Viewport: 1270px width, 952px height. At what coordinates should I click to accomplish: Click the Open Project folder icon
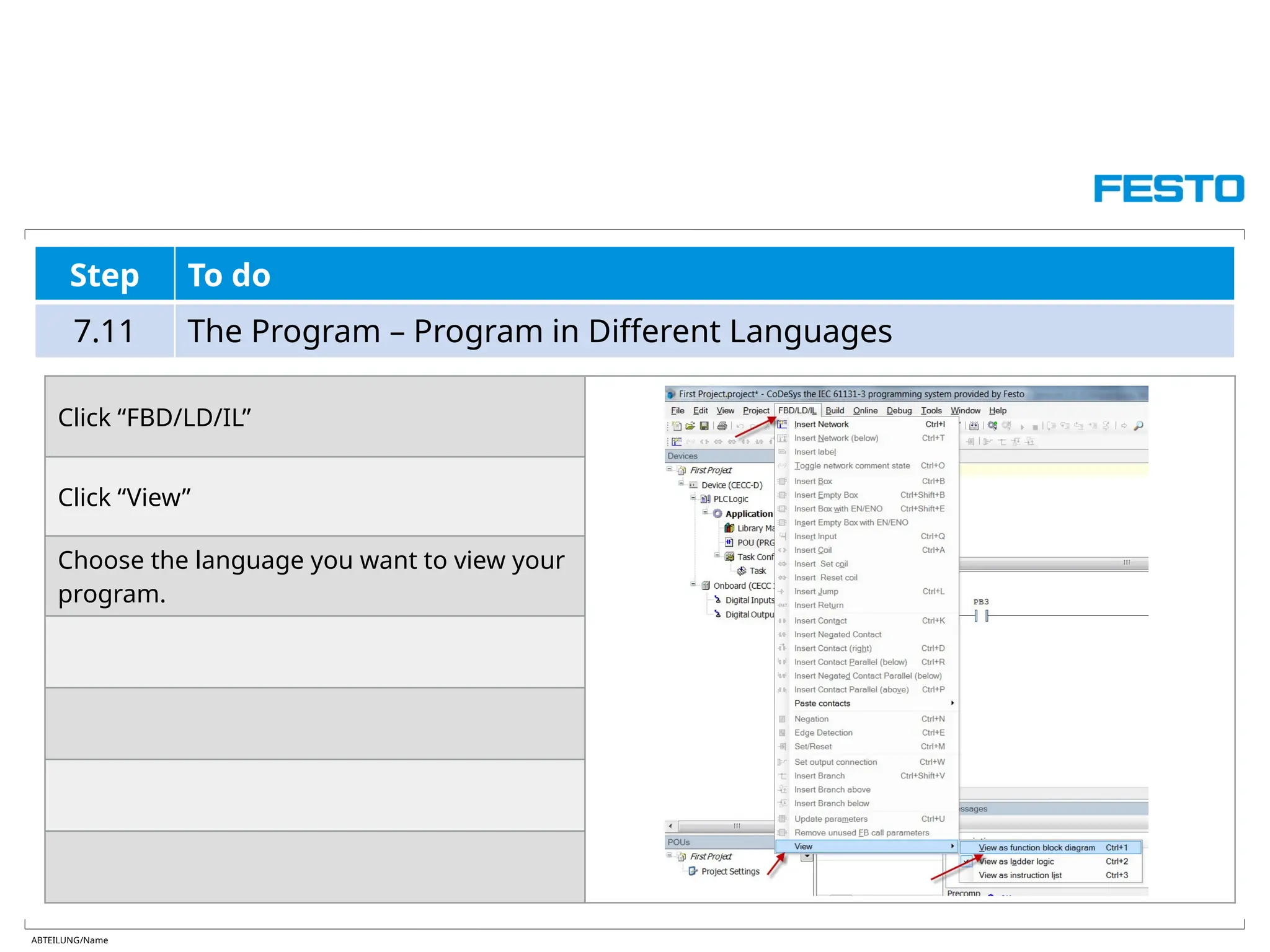pos(690,426)
